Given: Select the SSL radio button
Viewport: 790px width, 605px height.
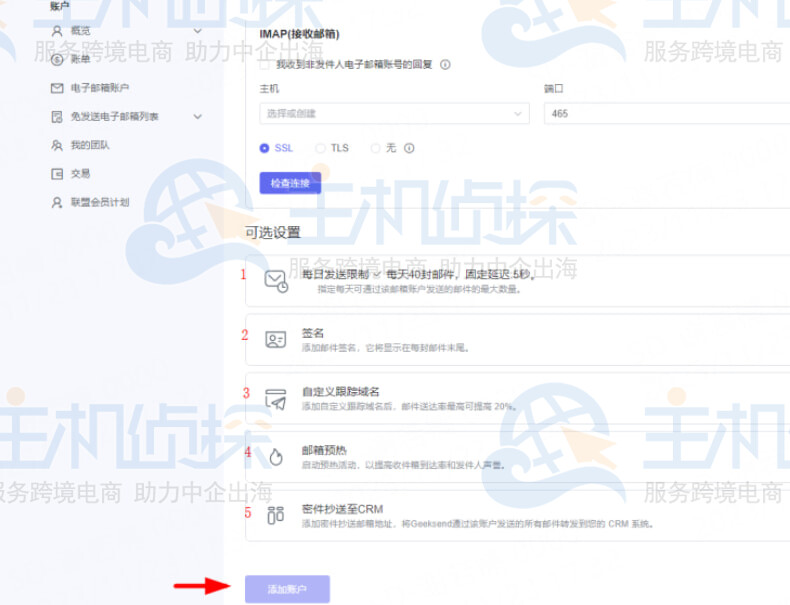Looking at the screenshot, I should (x=265, y=148).
